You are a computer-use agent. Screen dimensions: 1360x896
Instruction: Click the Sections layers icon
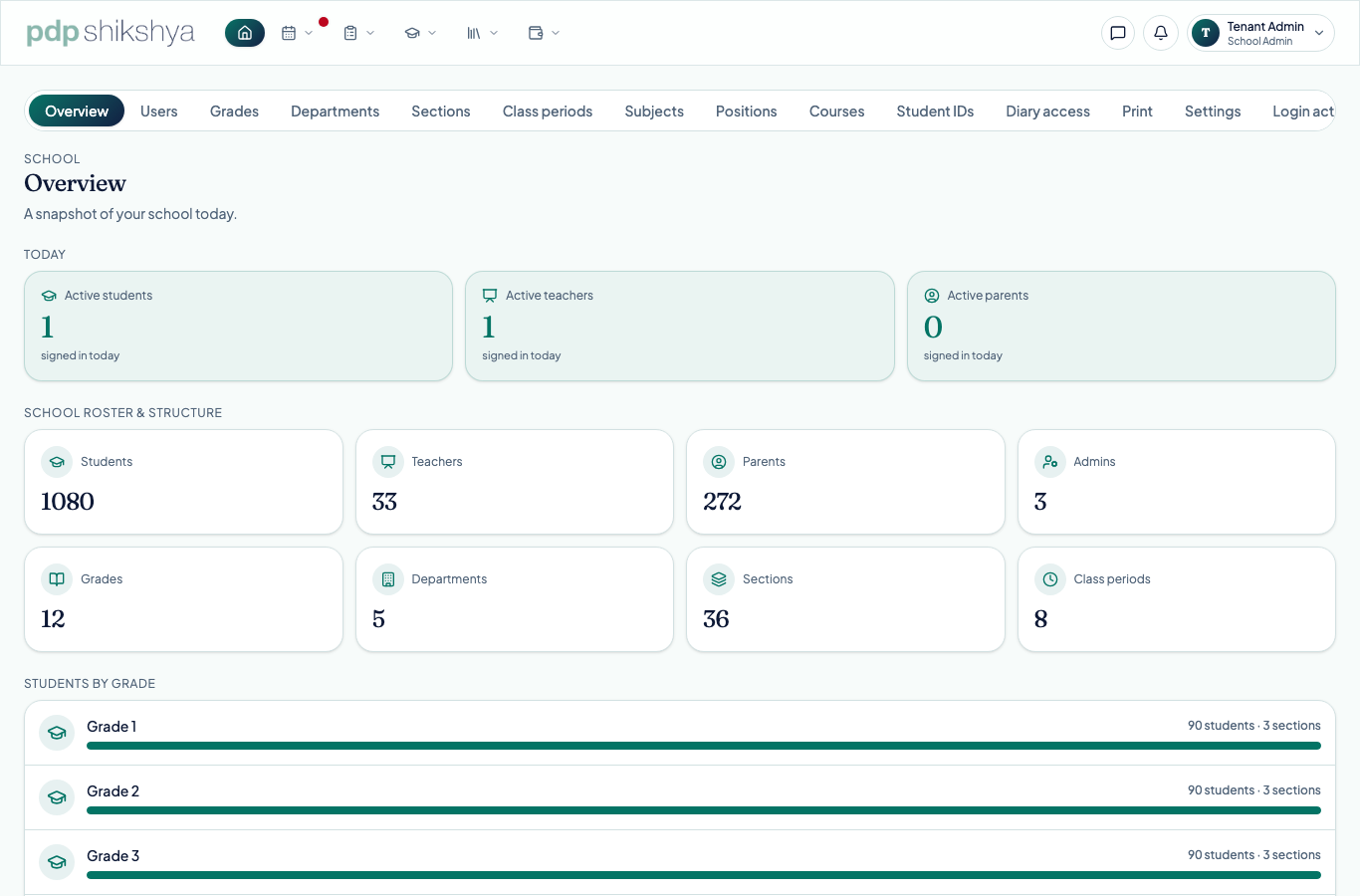click(x=719, y=579)
